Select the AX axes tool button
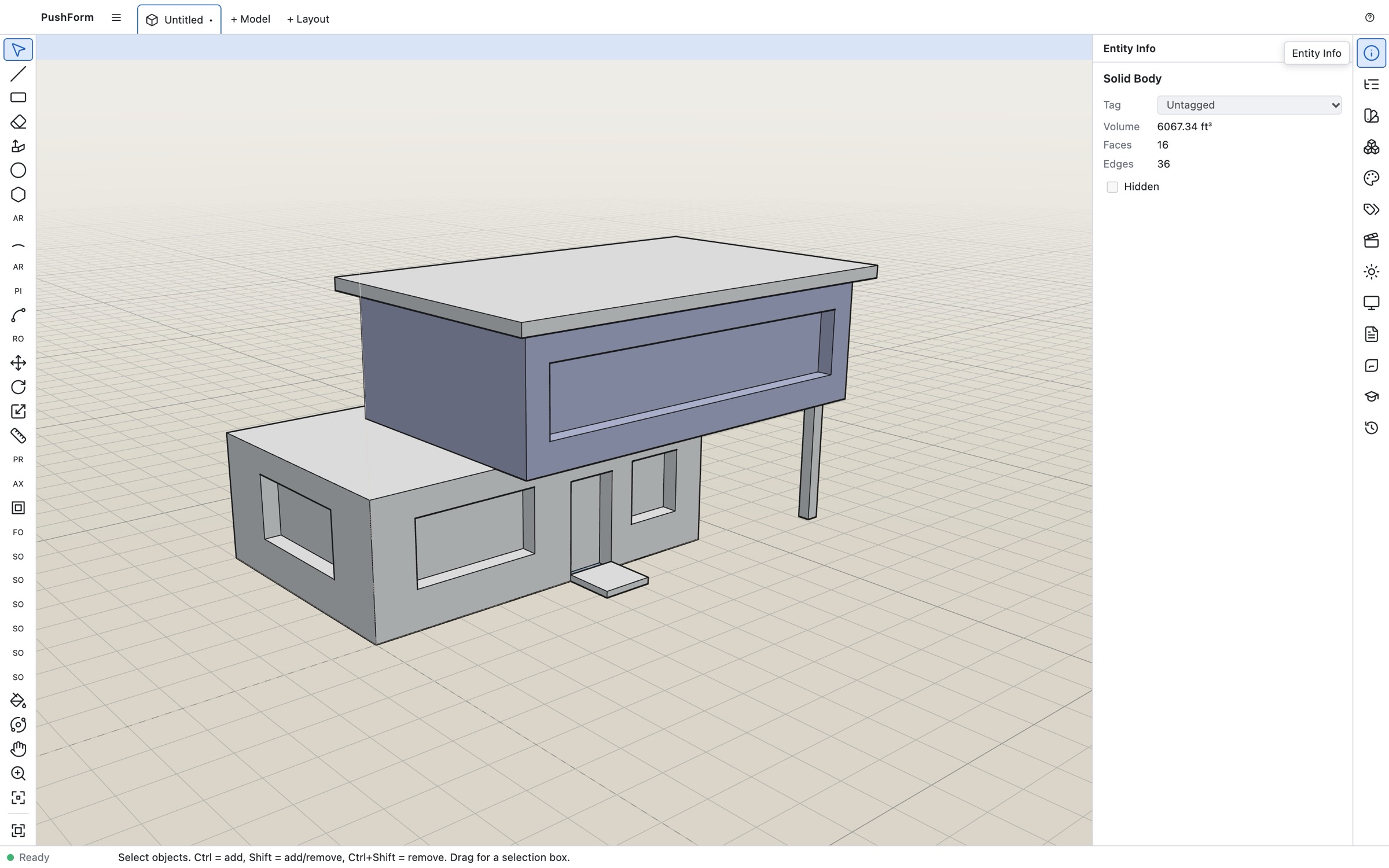The image size is (1389, 868). pyautogui.click(x=18, y=484)
